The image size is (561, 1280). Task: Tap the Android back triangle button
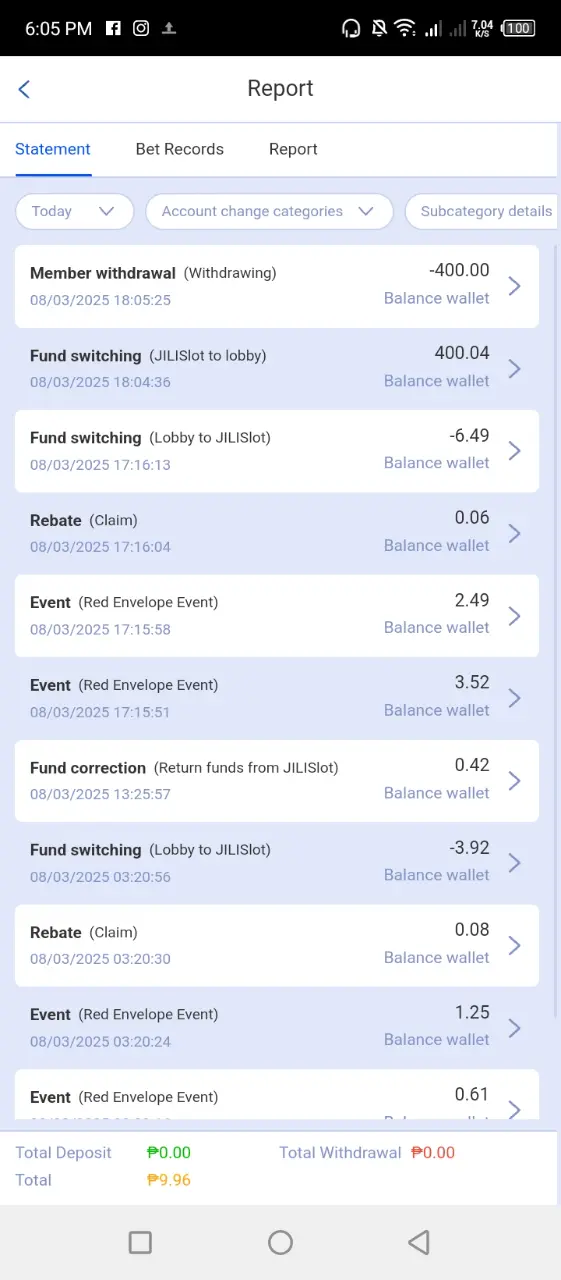tap(419, 1242)
